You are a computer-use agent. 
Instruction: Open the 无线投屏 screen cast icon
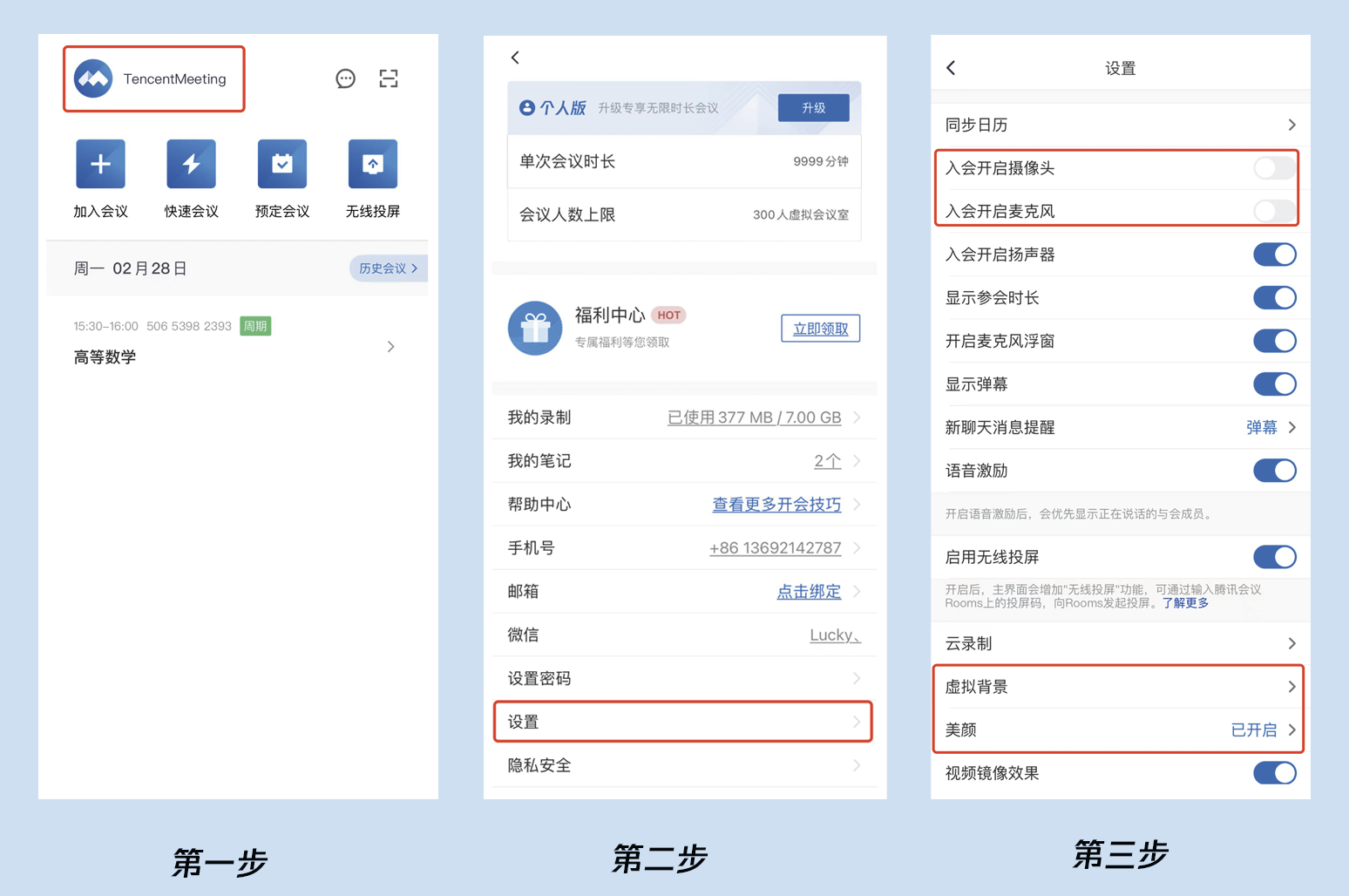pyautogui.click(x=372, y=164)
